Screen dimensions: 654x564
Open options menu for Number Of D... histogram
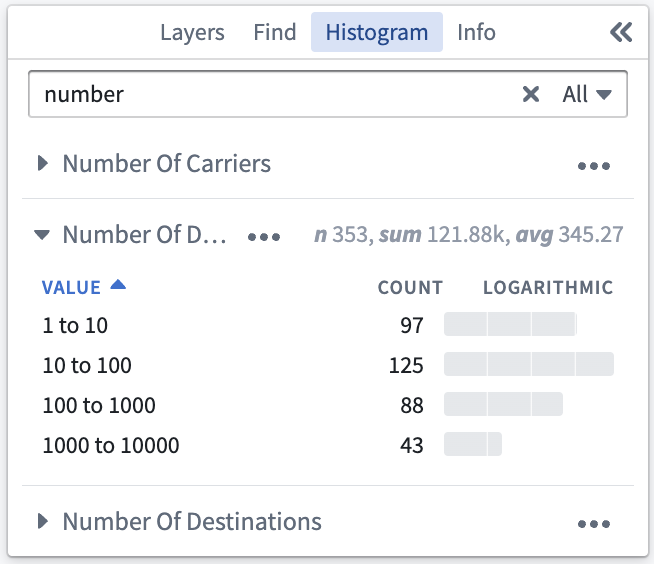click(264, 237)
